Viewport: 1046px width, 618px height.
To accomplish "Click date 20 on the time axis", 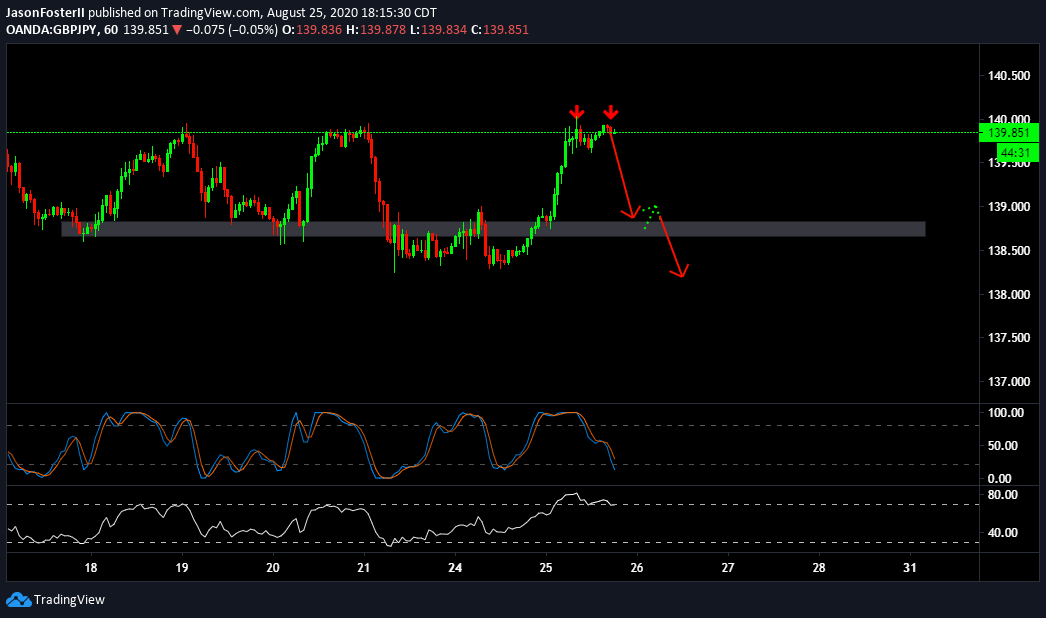I will 273,568.
